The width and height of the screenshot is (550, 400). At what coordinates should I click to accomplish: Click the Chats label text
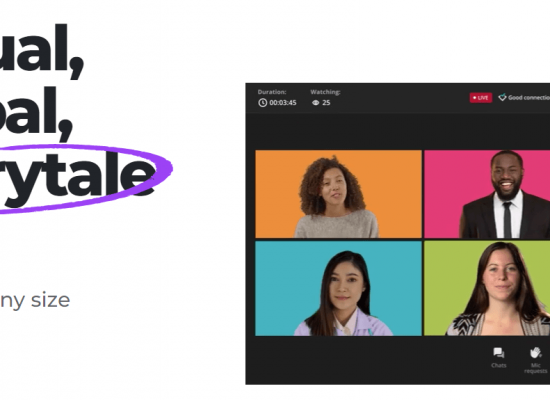(498, 365)
